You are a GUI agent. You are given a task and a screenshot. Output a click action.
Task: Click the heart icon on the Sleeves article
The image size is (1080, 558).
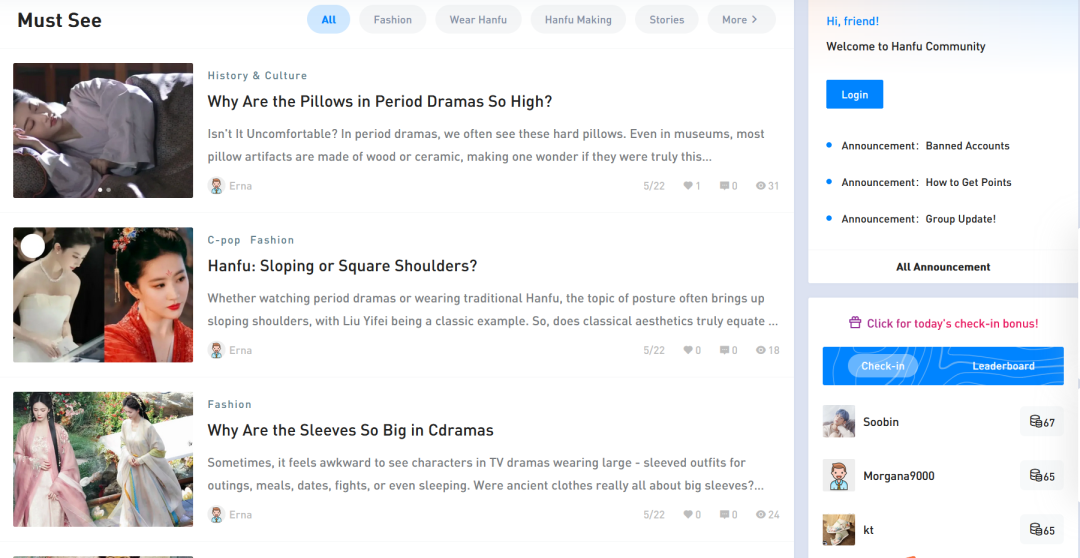tap(688, 515)
